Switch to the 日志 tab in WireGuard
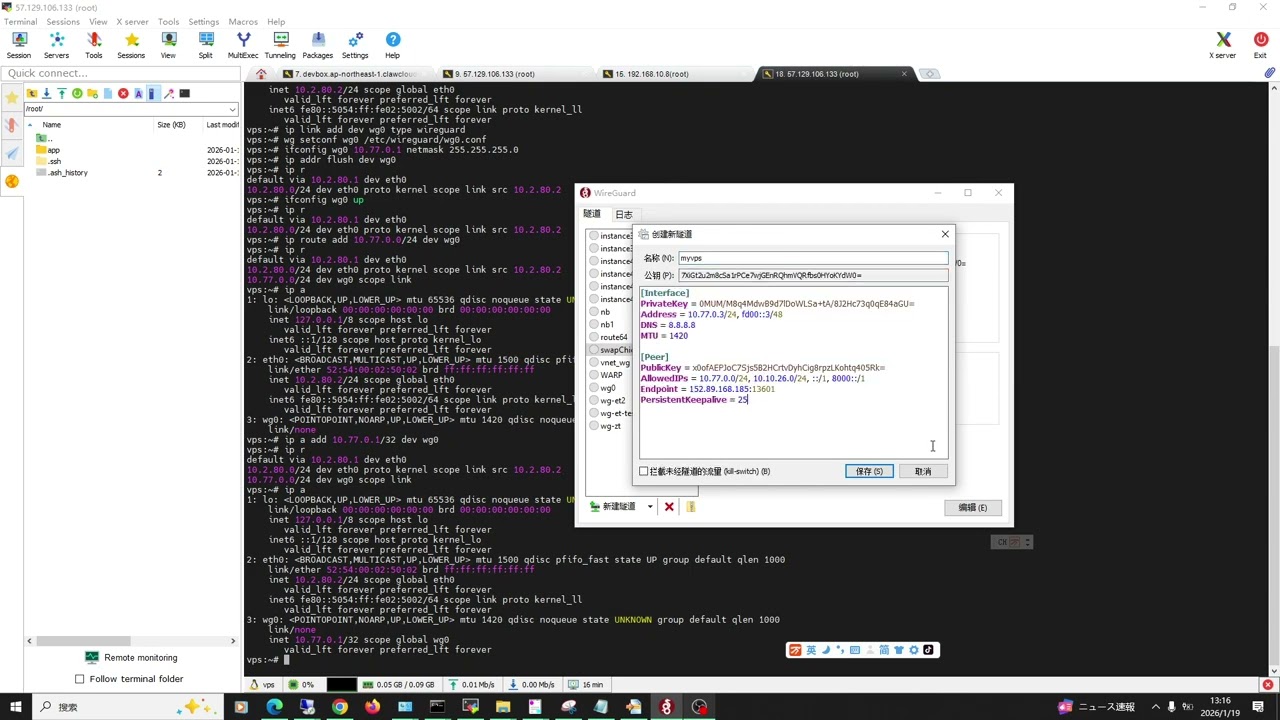Viewport: 1280px width, 720px height. pos(624,214)
